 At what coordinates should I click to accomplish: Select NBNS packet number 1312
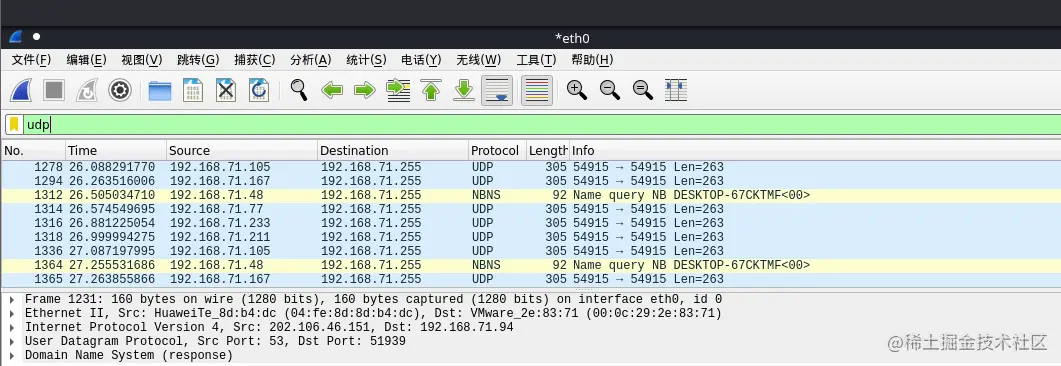pos(530,195)
